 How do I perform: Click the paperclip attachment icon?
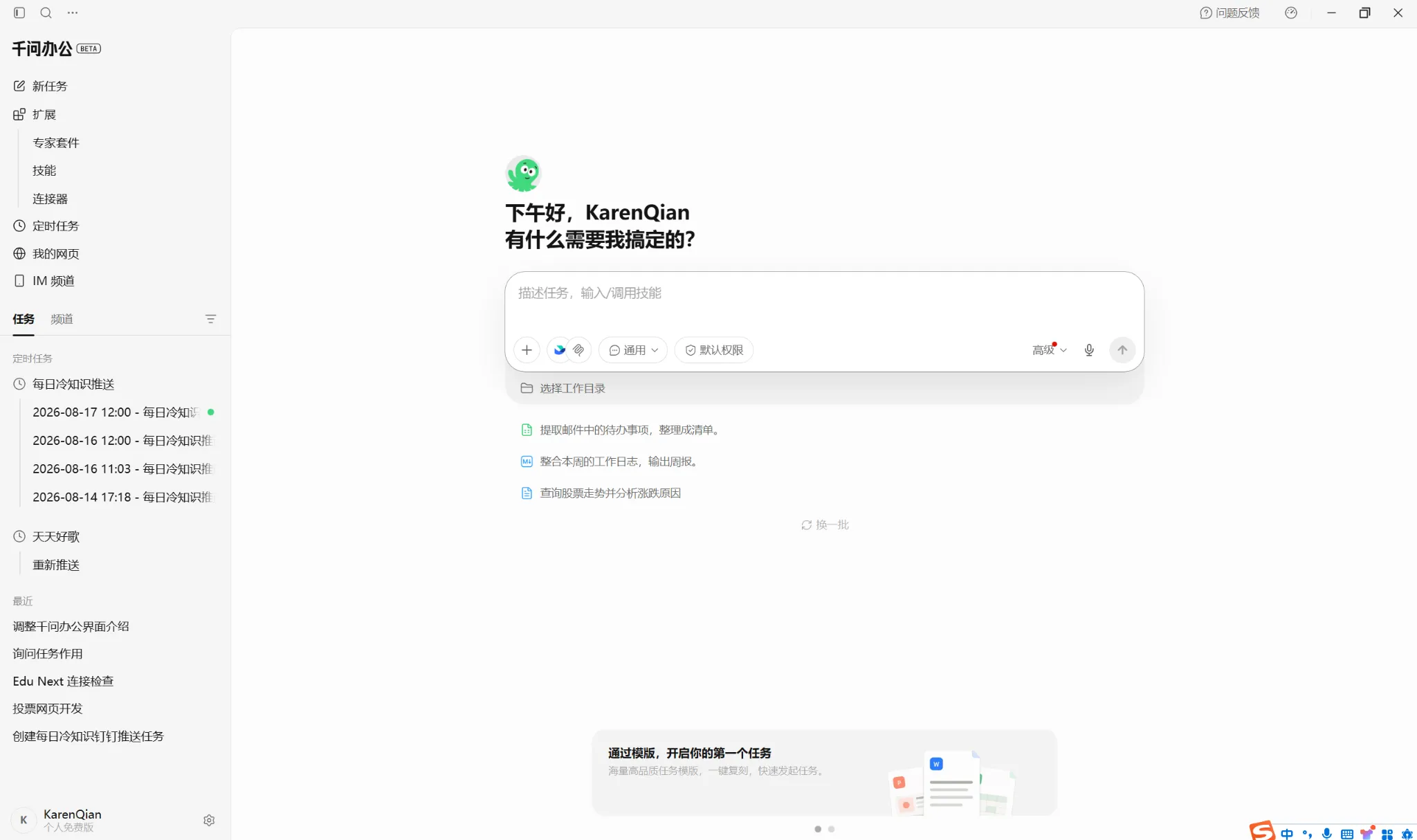pos(578,350)
